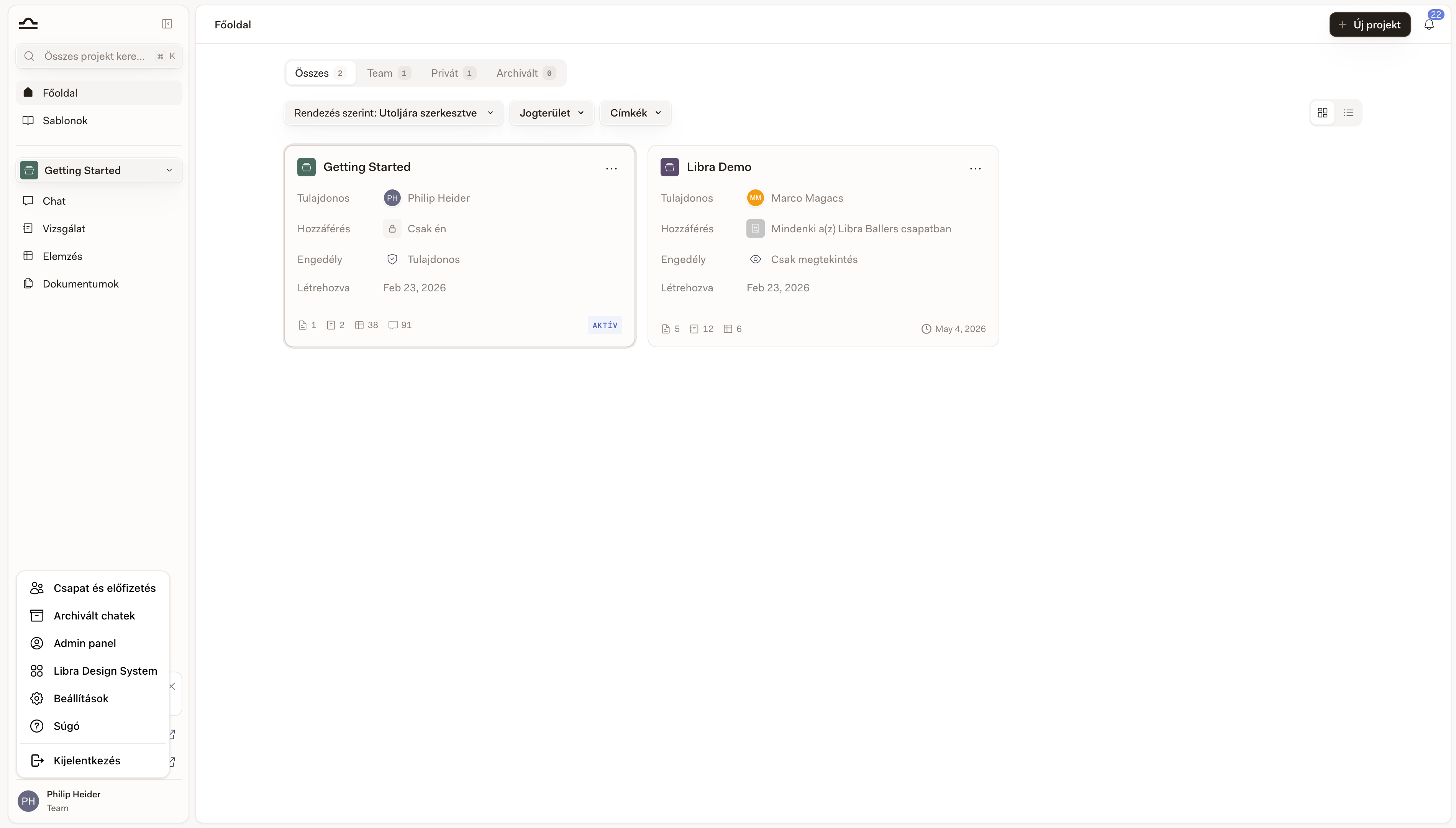Open Dokumentumok in sidebar
The image size is (1456, 828).
click(x=99, y=284)
